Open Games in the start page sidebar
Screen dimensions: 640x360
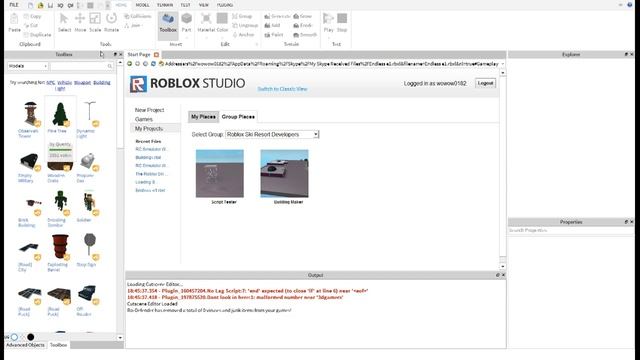coord(144,119)
